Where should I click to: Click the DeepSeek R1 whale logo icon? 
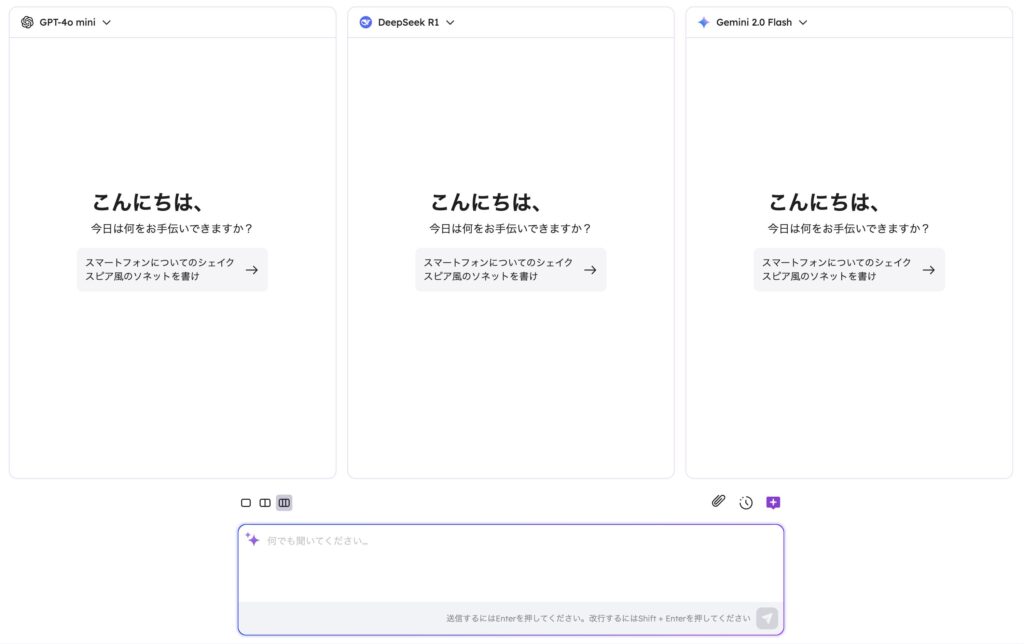tap(365, 23)
